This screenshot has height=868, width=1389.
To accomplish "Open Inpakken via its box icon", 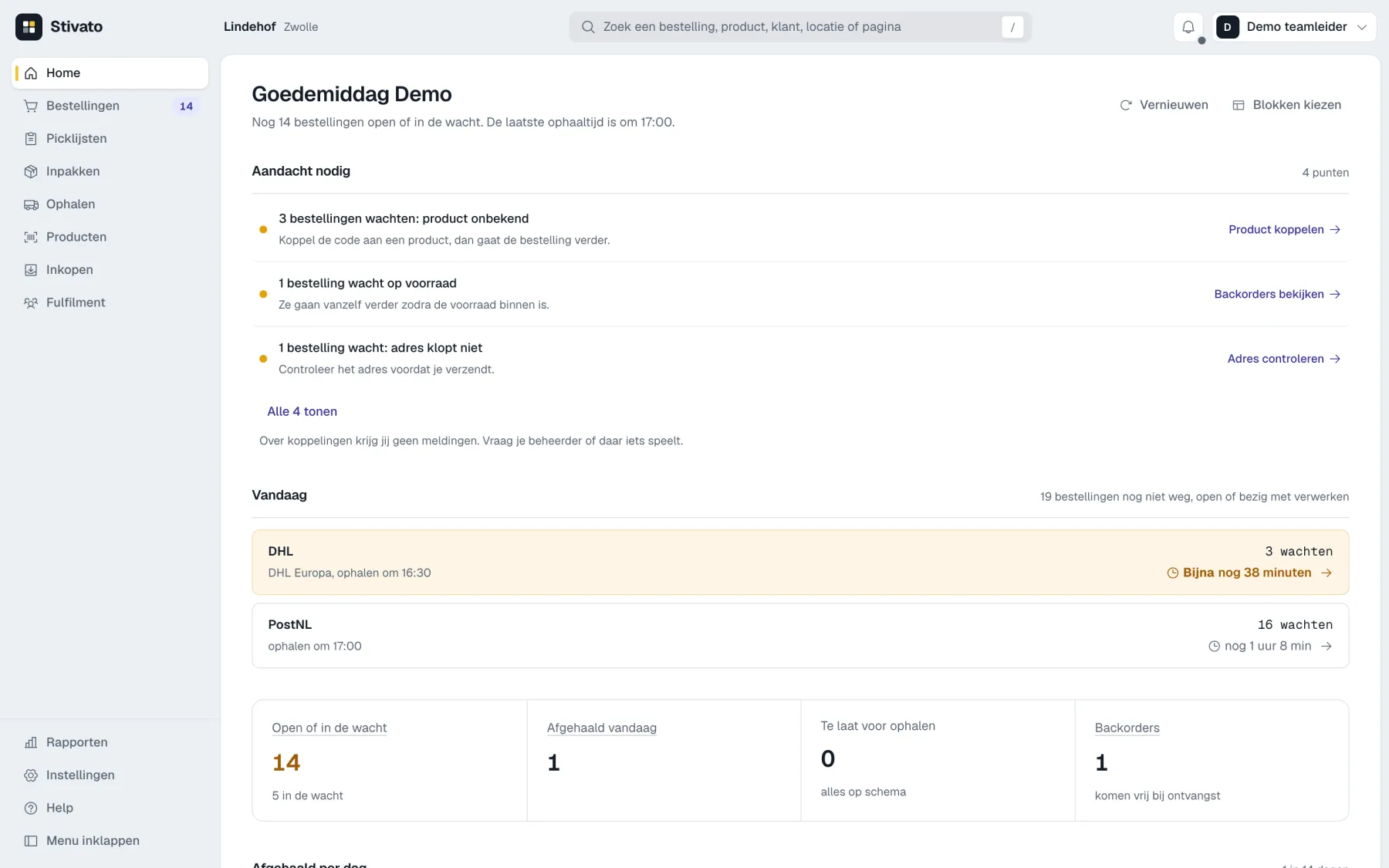I will tap(31, 172).
